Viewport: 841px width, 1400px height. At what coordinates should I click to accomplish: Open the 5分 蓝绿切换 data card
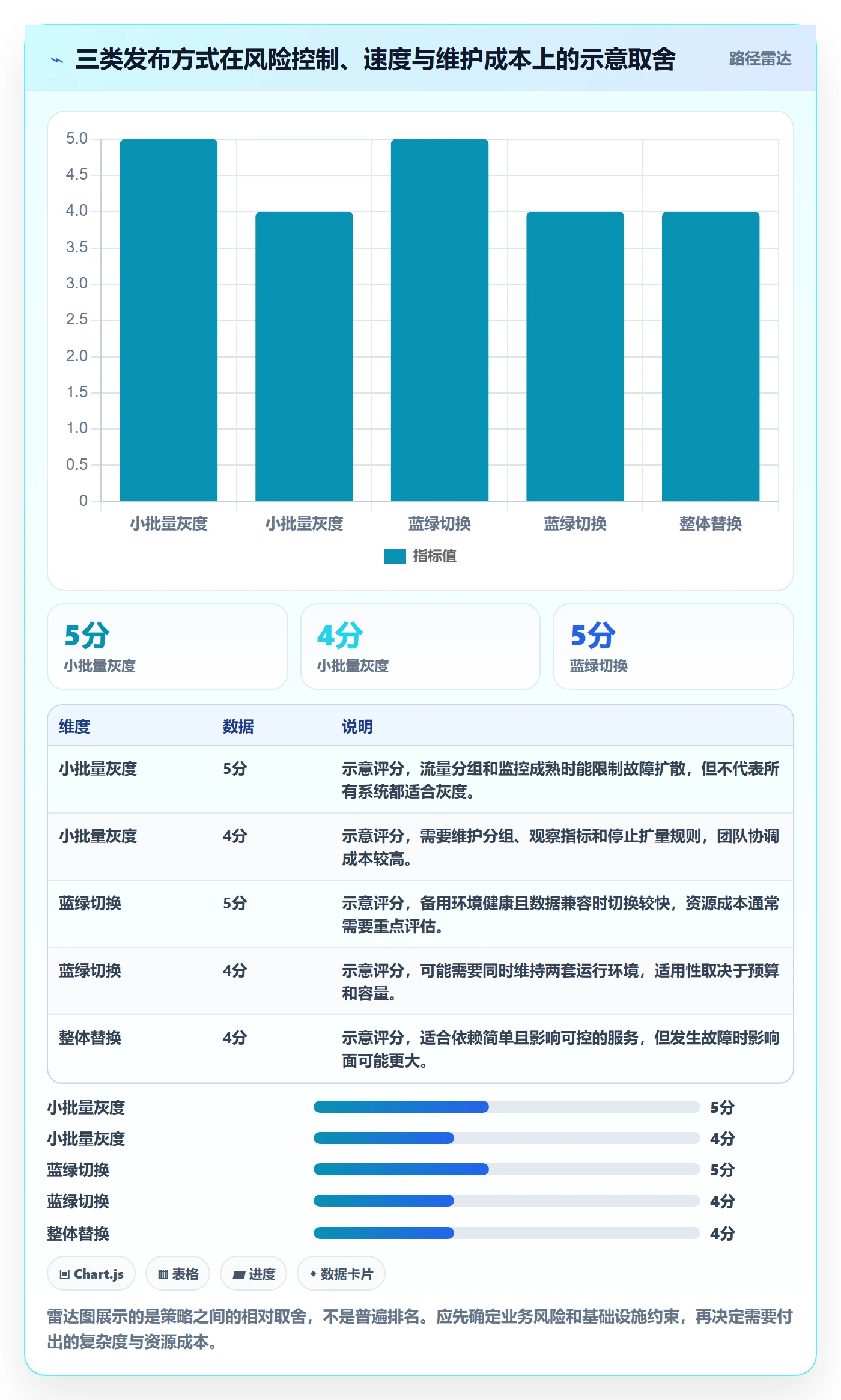pos(673,647)
